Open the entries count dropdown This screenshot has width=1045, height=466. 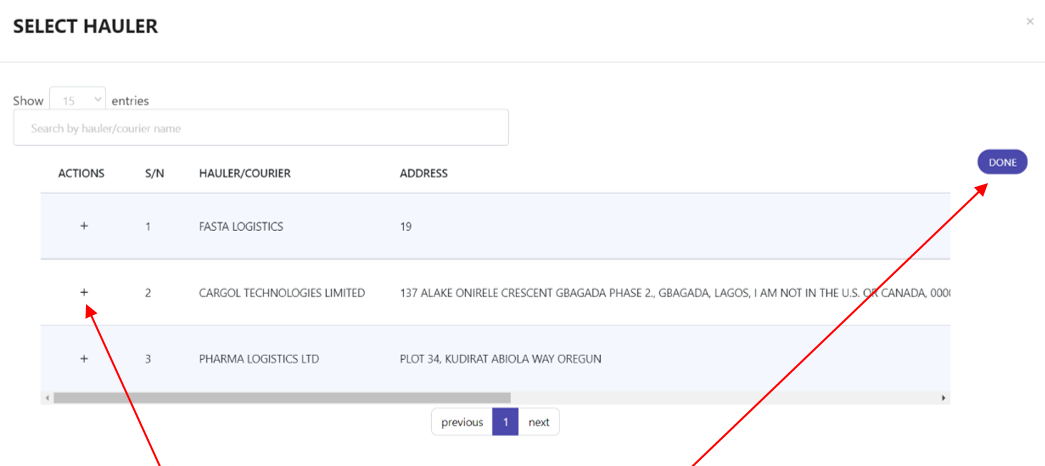(x=77, y=101)
